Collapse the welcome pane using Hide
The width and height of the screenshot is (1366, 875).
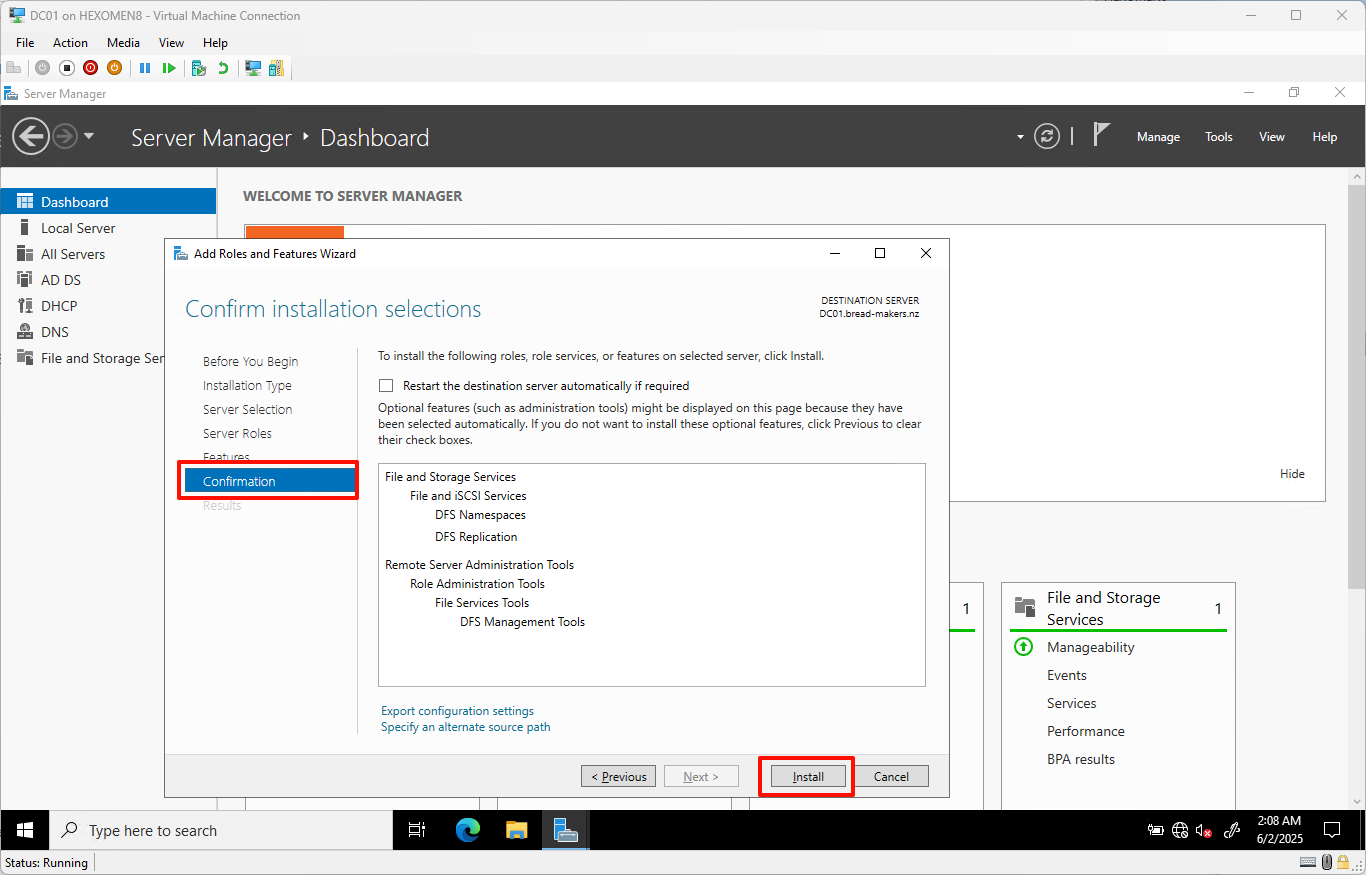click(x=1292, y=473)
